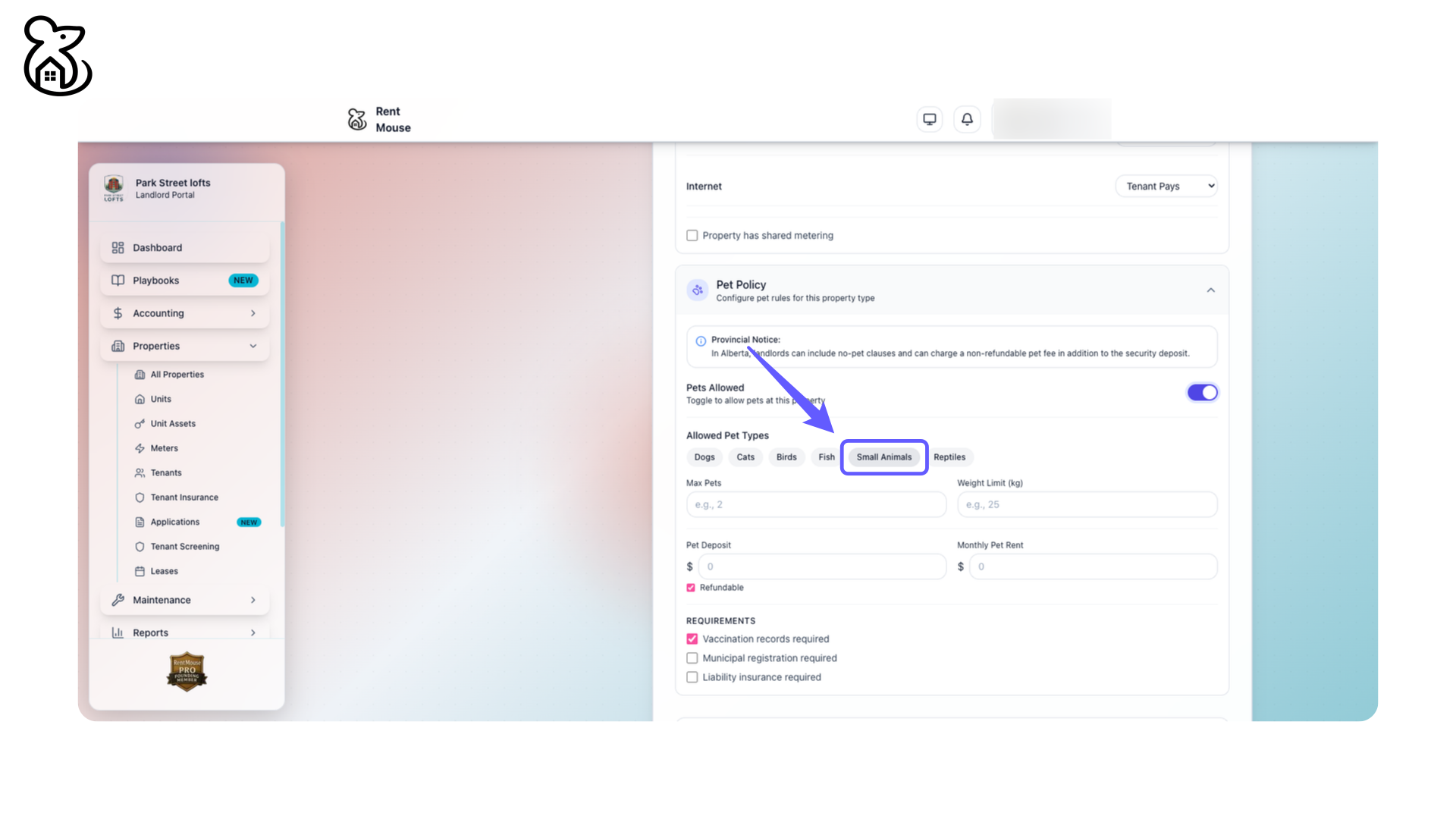1456x819 pixels.
Task: Select the Reptiles pet type chip
Action: [x=949, y=457]
